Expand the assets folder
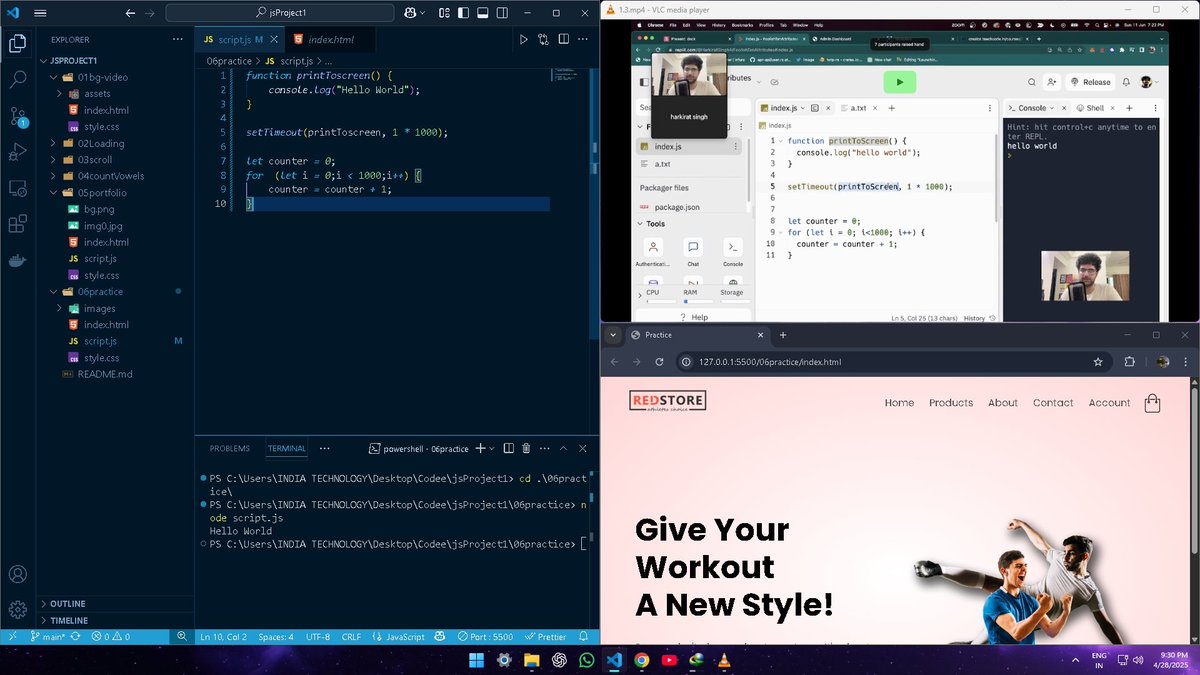Screen dimensions: 1200x675 click(60, 93)
